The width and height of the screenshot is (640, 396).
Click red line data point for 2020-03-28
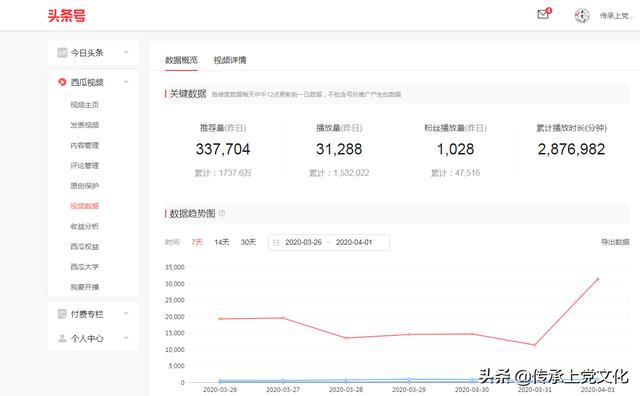346,338
